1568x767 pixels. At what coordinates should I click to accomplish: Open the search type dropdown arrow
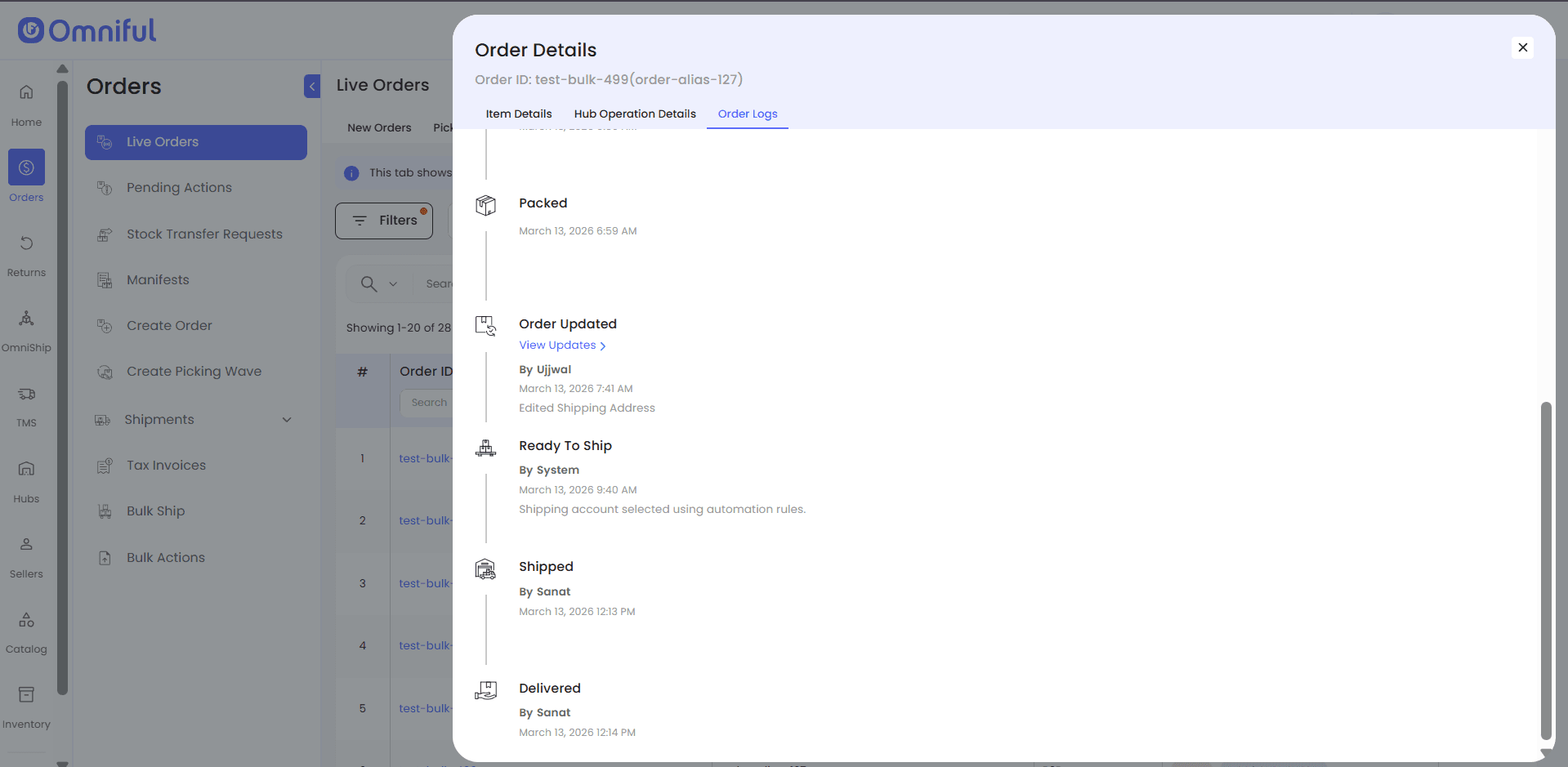point(393,284)
